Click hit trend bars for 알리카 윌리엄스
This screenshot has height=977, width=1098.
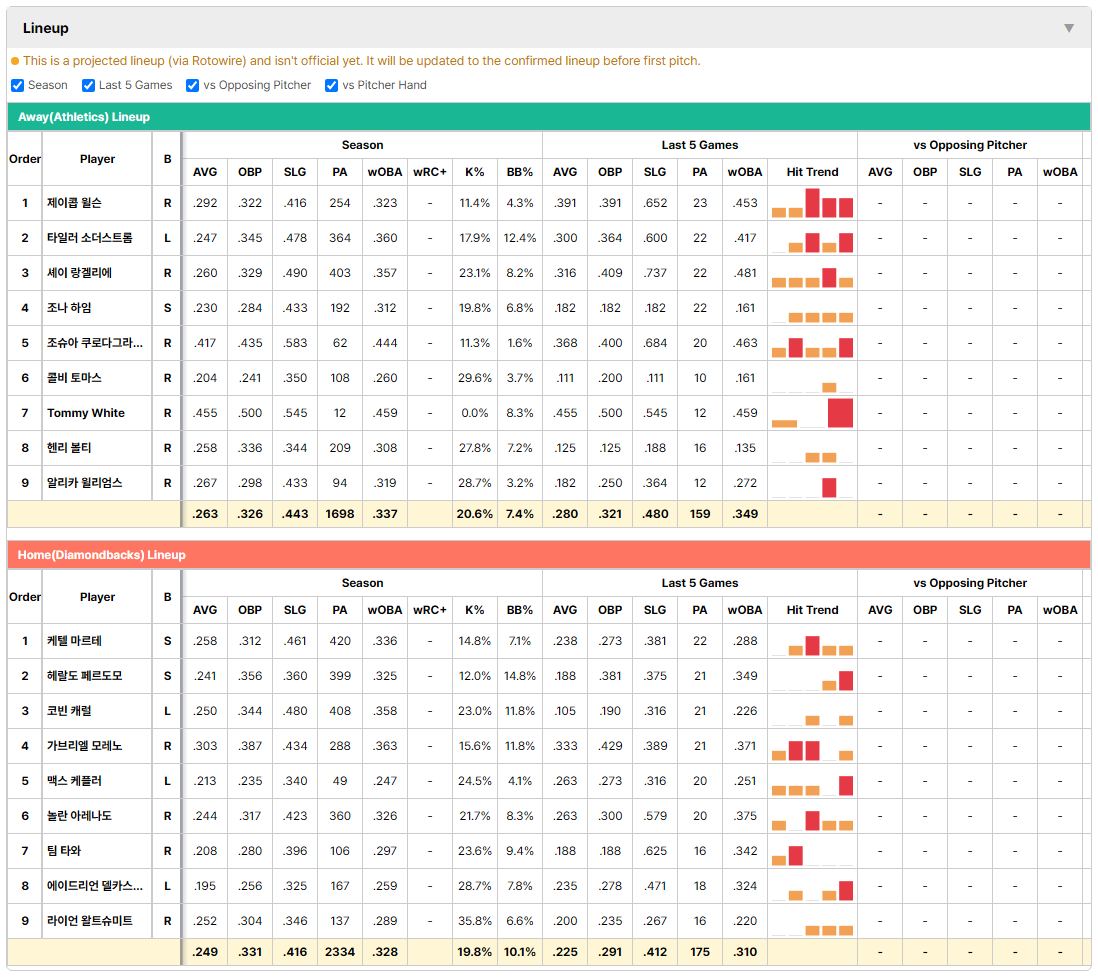[x=812, y=483]
